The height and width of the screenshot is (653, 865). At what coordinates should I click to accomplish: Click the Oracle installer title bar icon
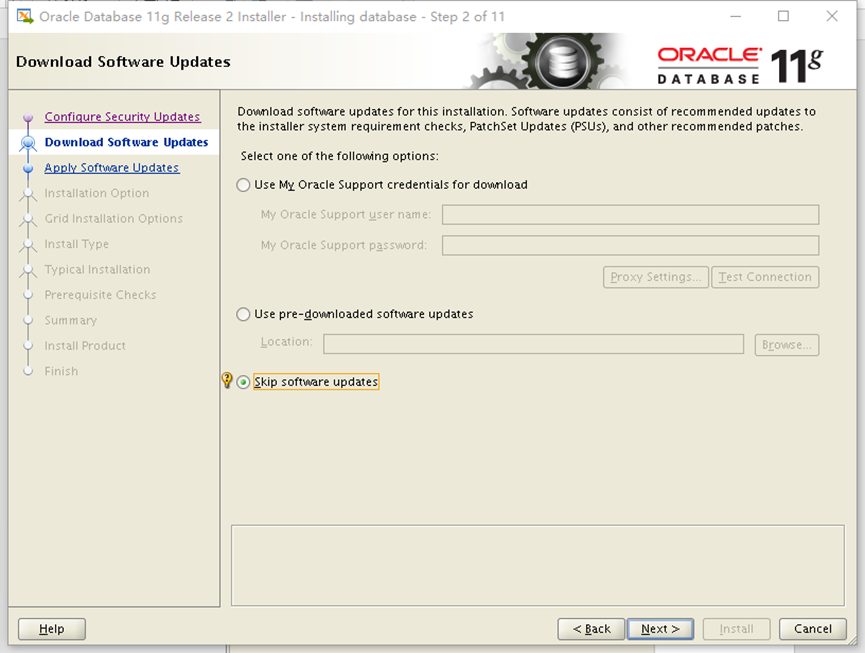(25, 17)
